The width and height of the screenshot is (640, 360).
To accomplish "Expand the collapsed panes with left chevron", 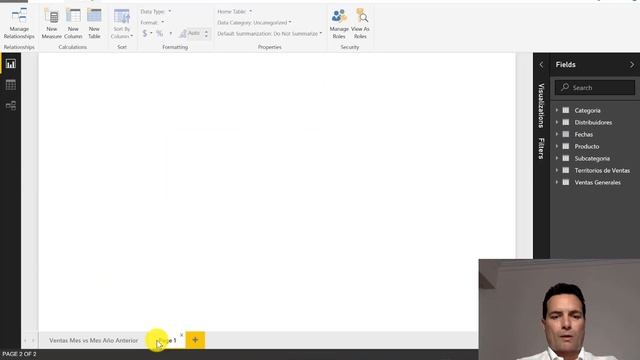I will (x=541, y=65).
